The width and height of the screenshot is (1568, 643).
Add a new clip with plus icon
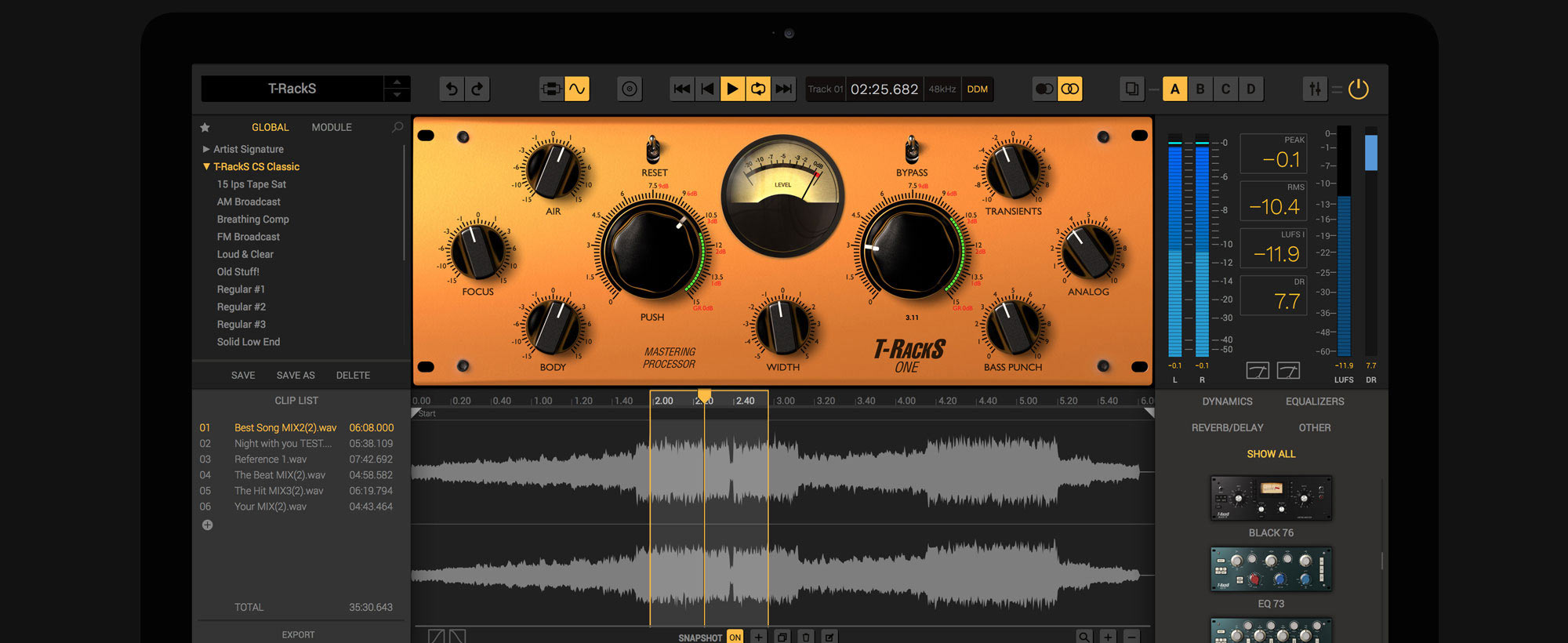pos(207,525)
